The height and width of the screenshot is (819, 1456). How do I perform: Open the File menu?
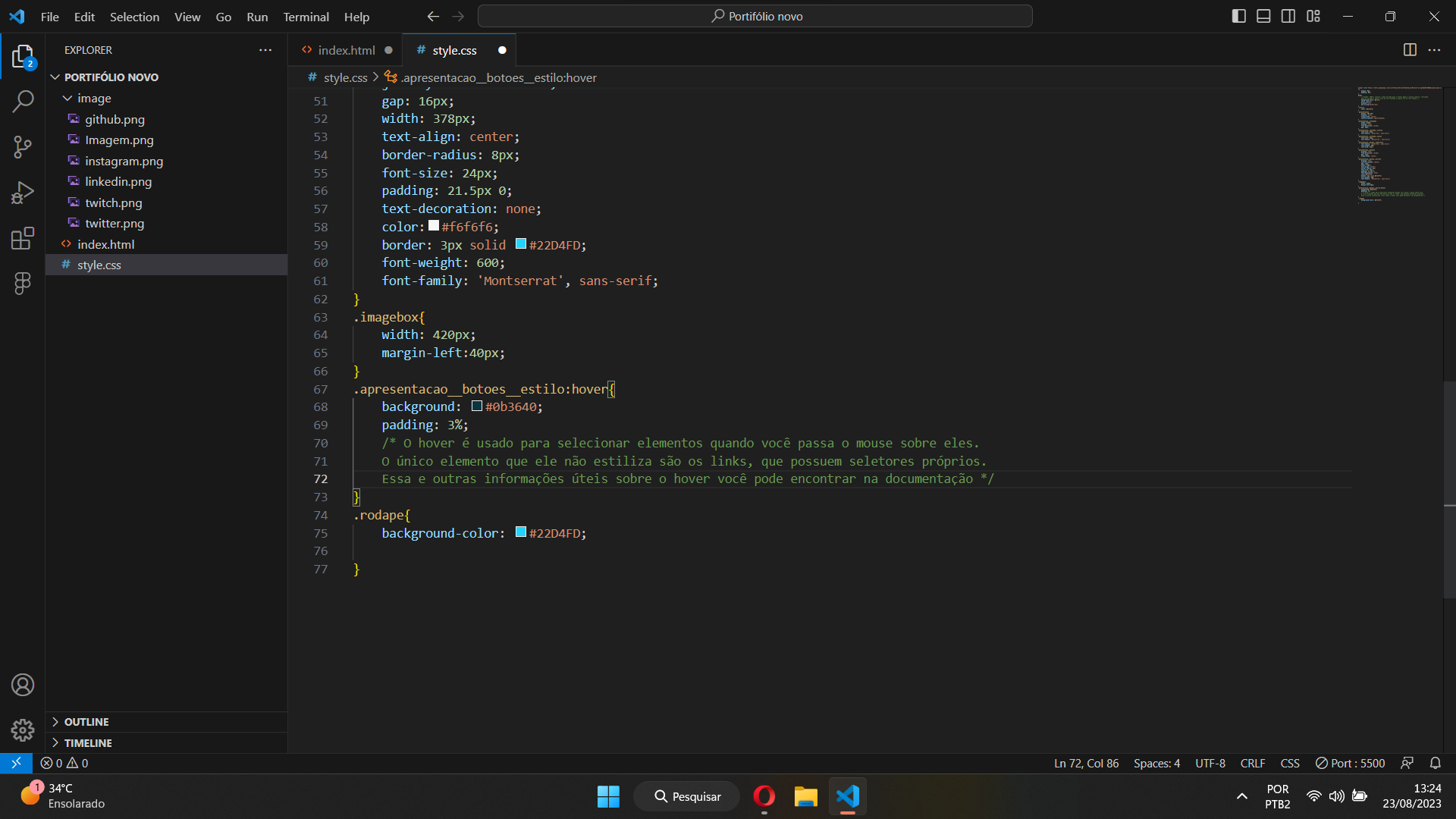50,17
